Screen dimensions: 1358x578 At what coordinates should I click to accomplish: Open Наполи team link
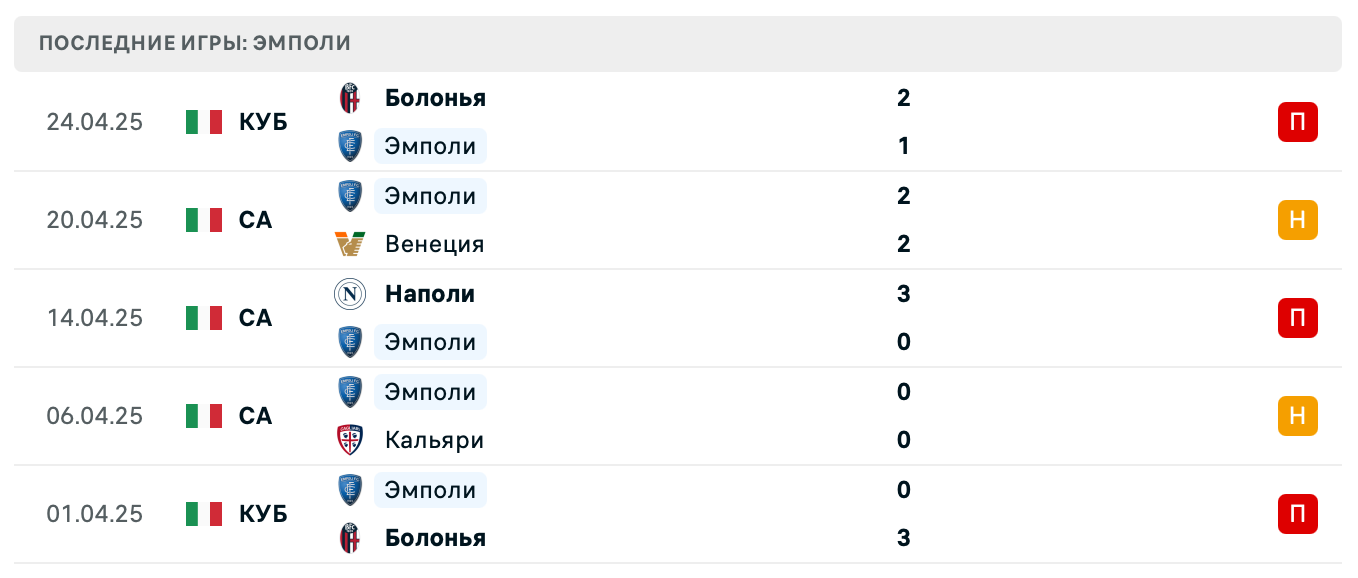pos(430,294)
